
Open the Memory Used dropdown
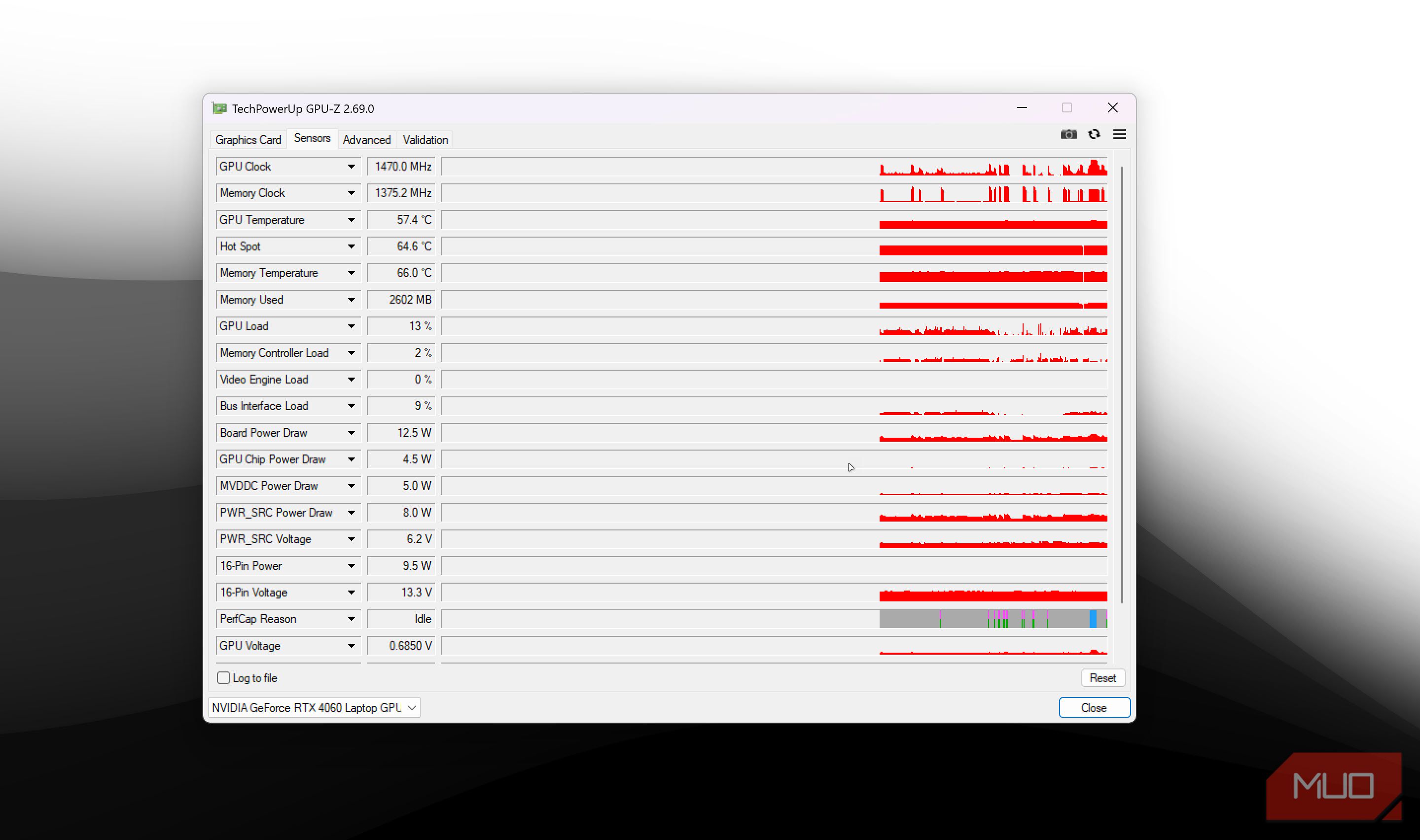pyautogui.click(x=351, y=299)
